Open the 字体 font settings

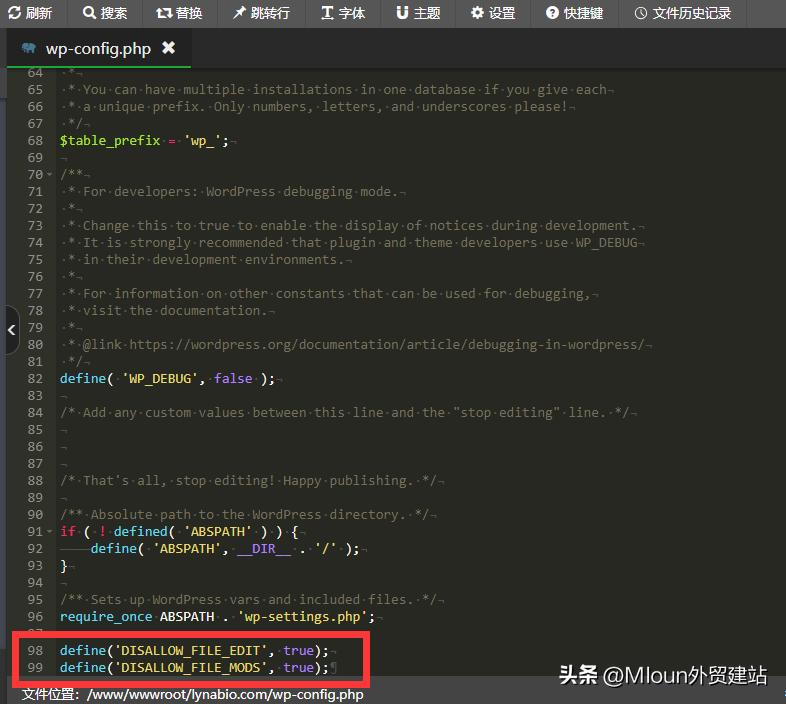coord(342,13)
